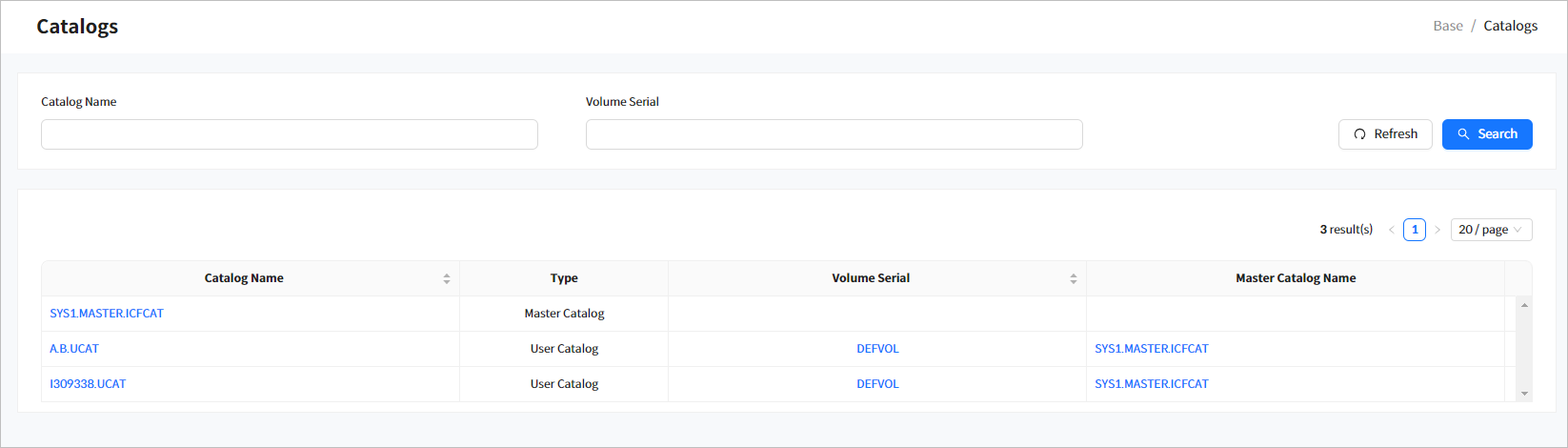Open the 20 / page size dropdown
This screenshot has width=1568, height=448.
point(1490,230)
